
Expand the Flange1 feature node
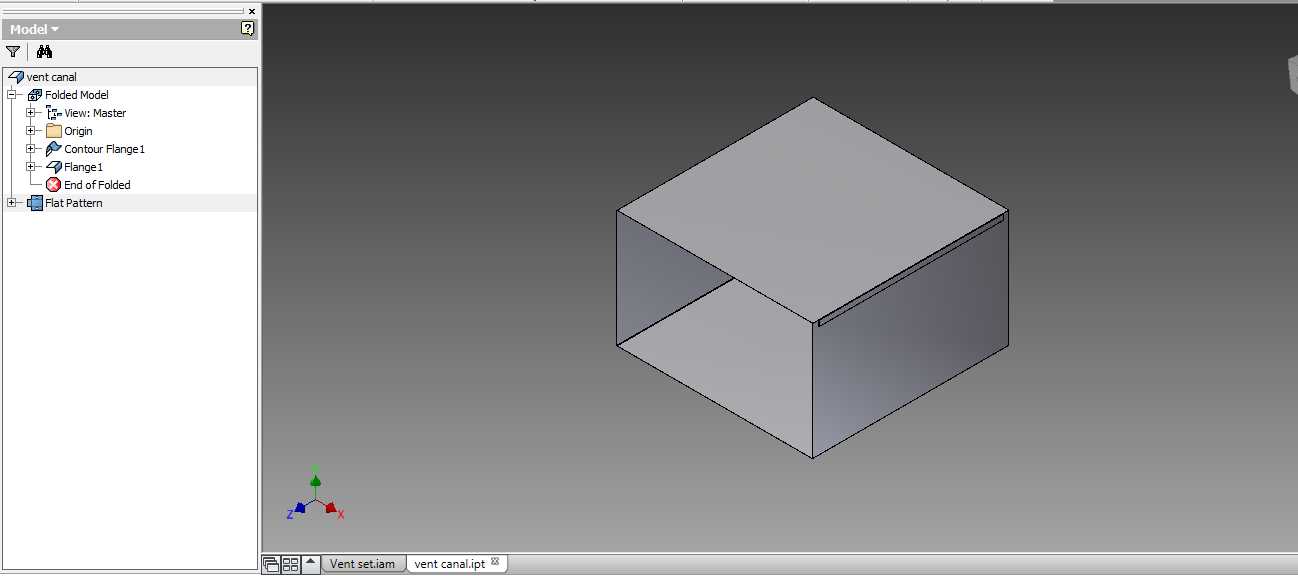31,167
